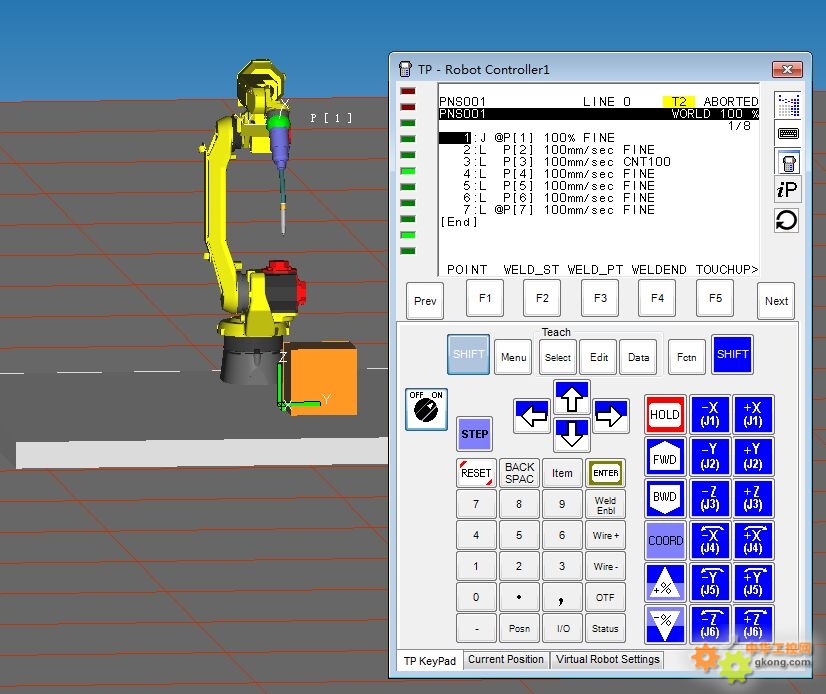Click the ENTER key
This screenshot has height=694, width=826.
coord(605,473)
